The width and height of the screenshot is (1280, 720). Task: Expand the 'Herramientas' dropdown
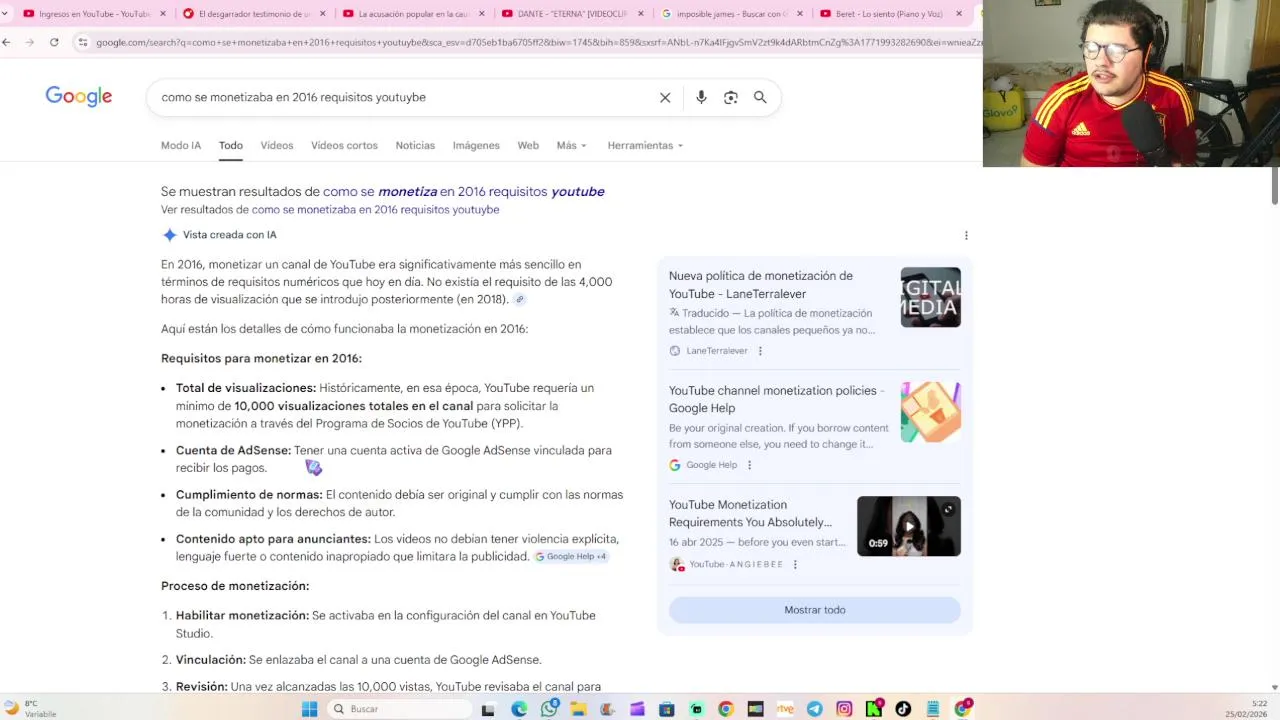(x=645, y=145)
